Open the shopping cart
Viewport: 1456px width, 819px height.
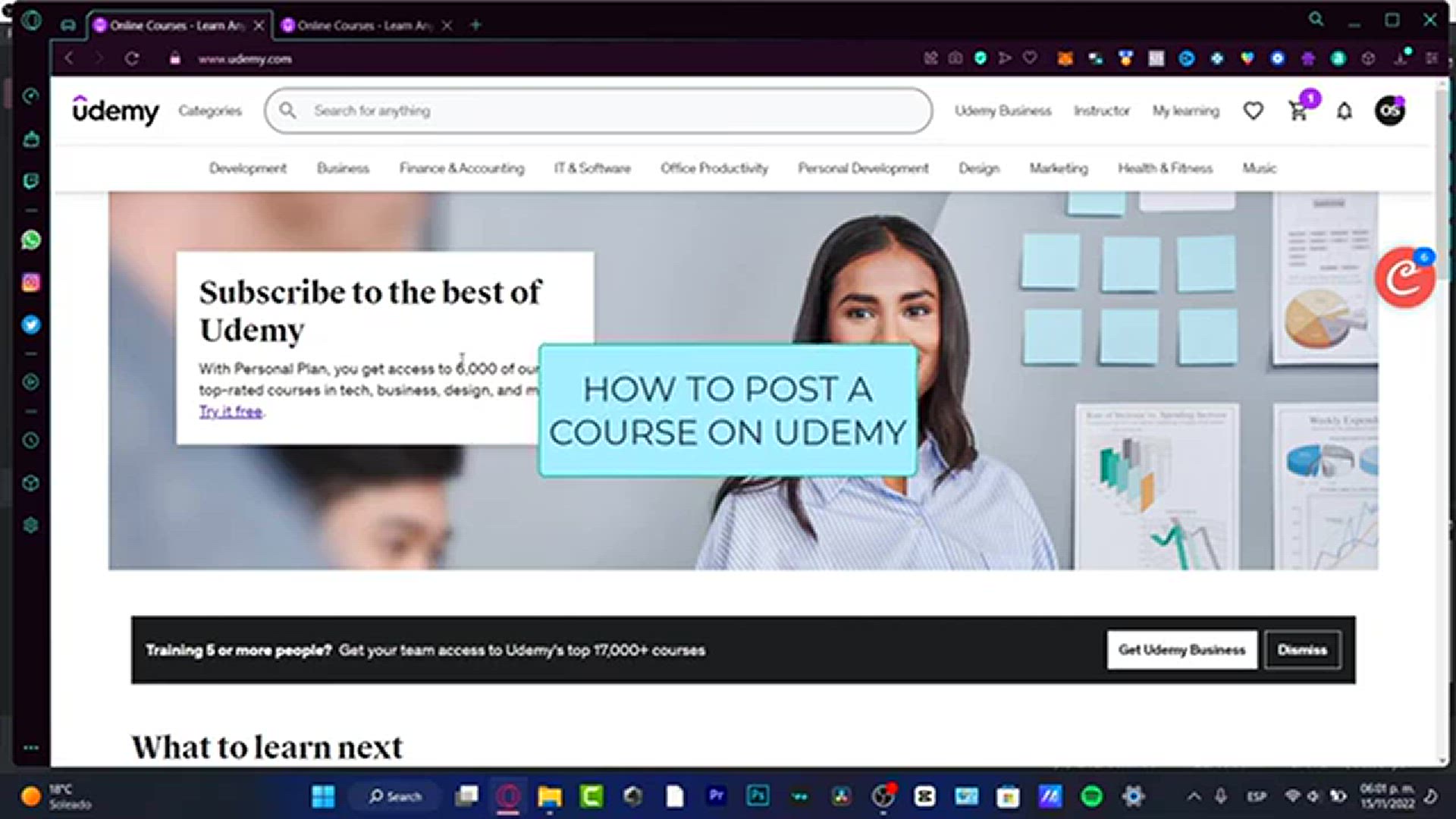pyautogui.click(x=1298, y=111)
